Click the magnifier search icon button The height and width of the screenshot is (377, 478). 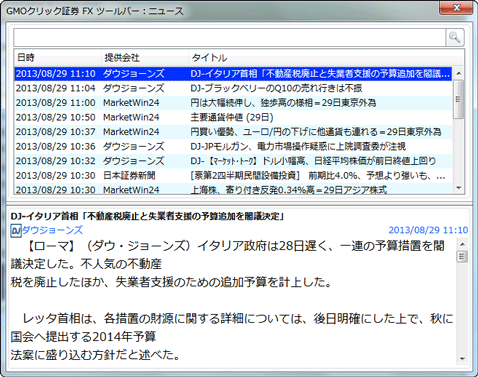[454, 37]
